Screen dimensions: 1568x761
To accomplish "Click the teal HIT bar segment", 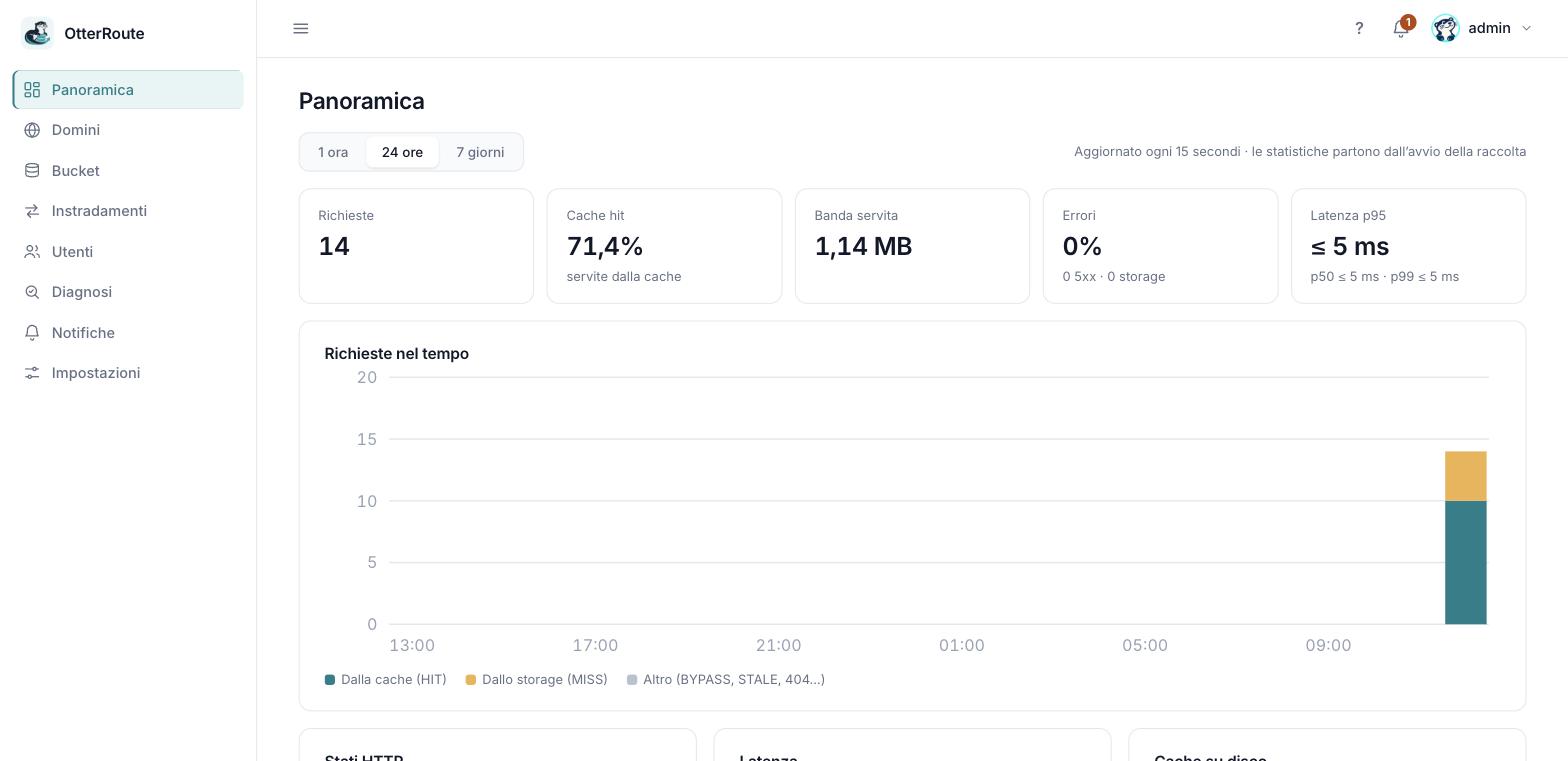I will 1466,562.
